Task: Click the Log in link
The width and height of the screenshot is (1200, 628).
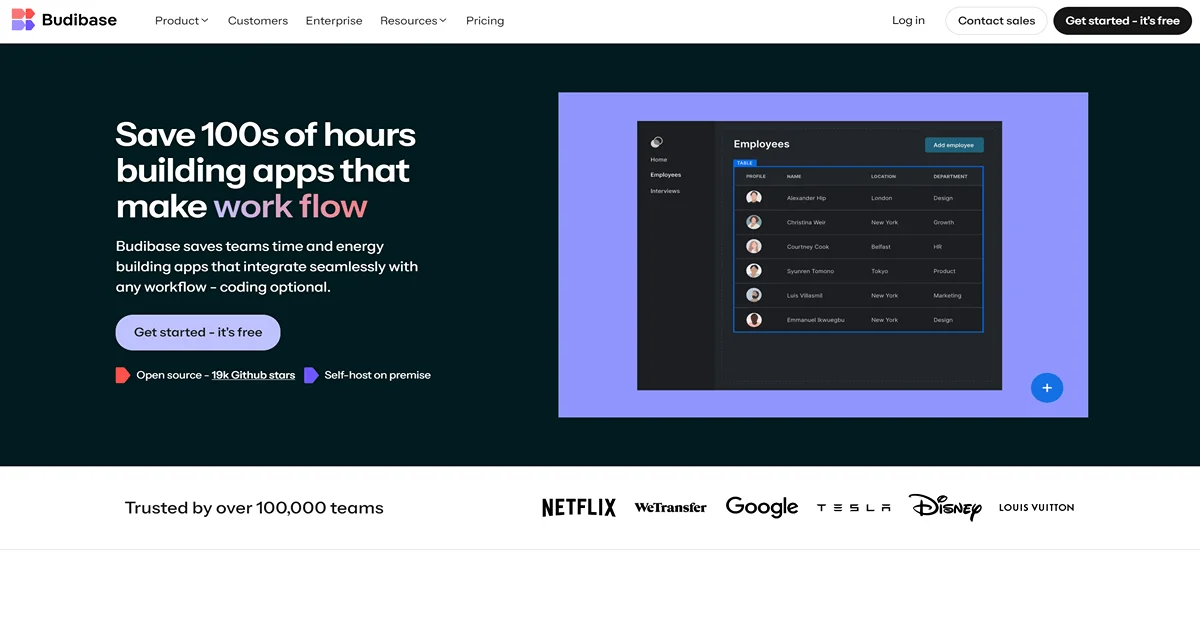Action: tap(908, 21)
